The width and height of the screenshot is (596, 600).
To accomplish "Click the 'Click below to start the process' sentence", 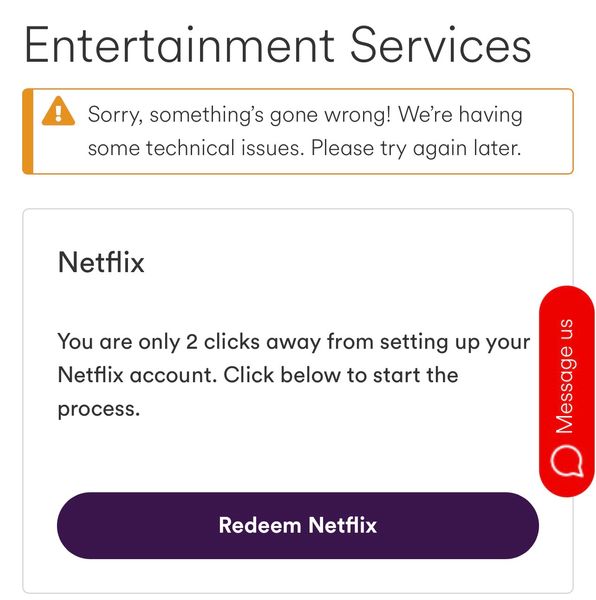I will (x=258, y=392).
